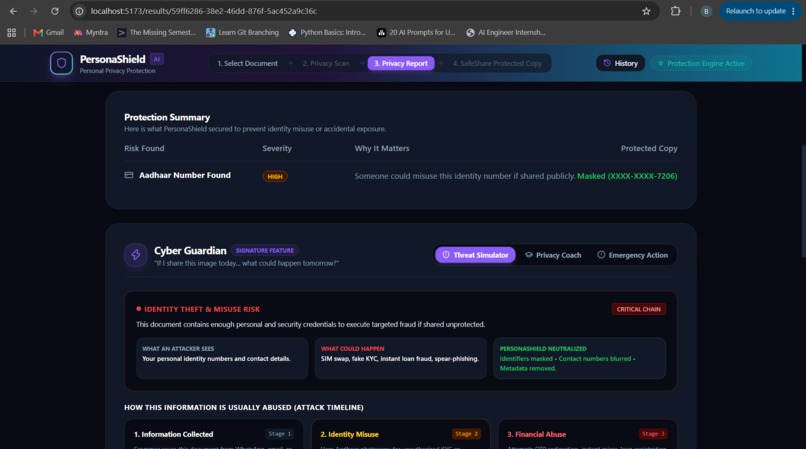Open the 1. Information Collected stage card
This screenshot has width=806, height=449.
213,435
